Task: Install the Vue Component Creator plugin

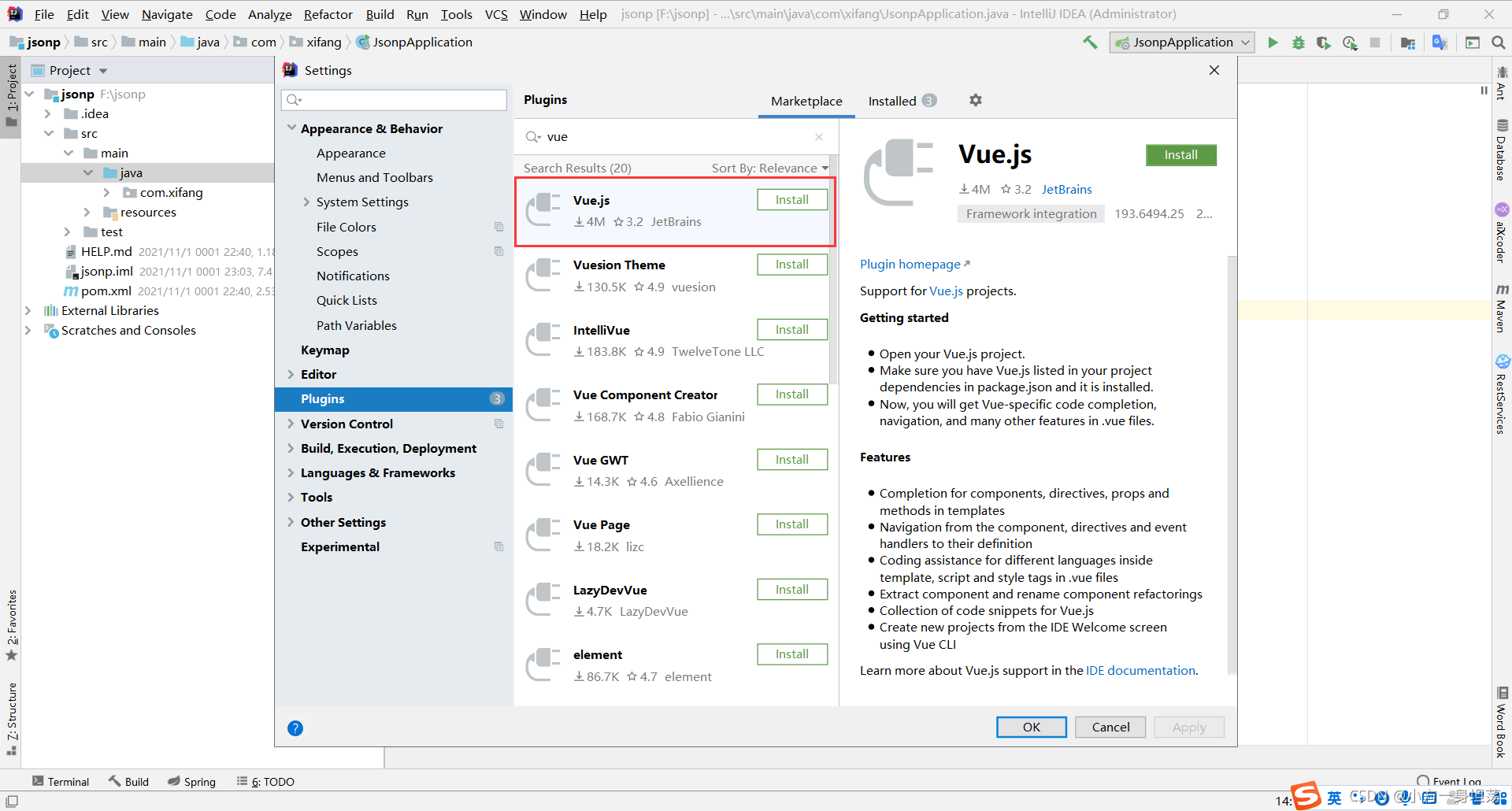Action: [792, 394]
